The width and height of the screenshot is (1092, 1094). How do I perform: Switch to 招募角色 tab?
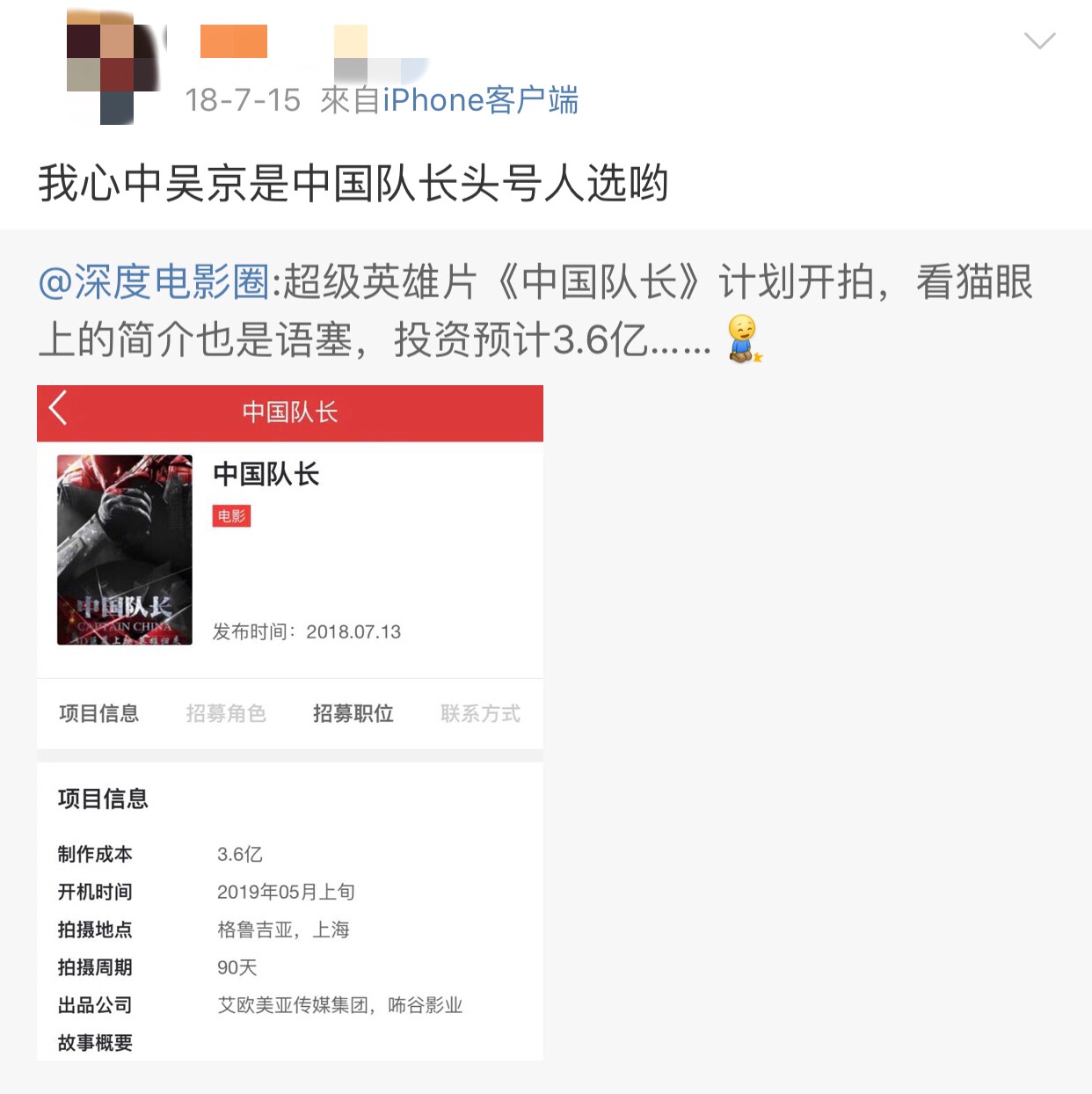point(226,713)
